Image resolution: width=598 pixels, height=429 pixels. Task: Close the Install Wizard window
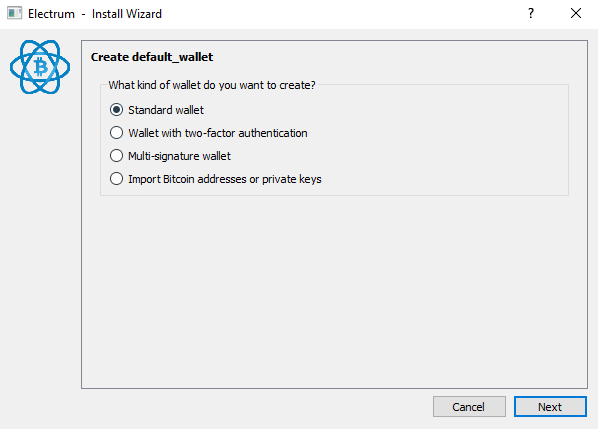[576, 13]
